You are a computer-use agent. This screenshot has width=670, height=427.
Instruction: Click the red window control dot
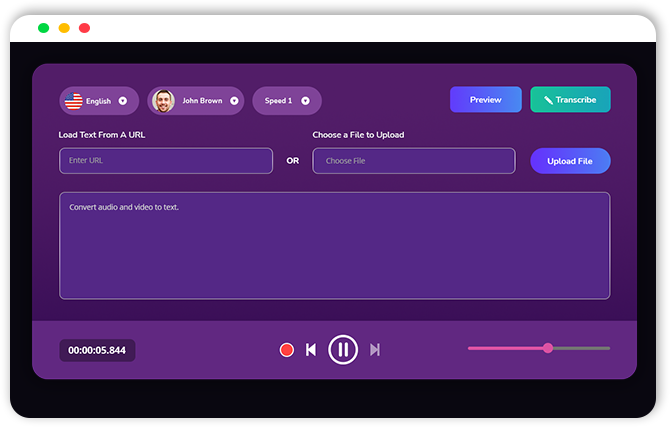[84, 28]
